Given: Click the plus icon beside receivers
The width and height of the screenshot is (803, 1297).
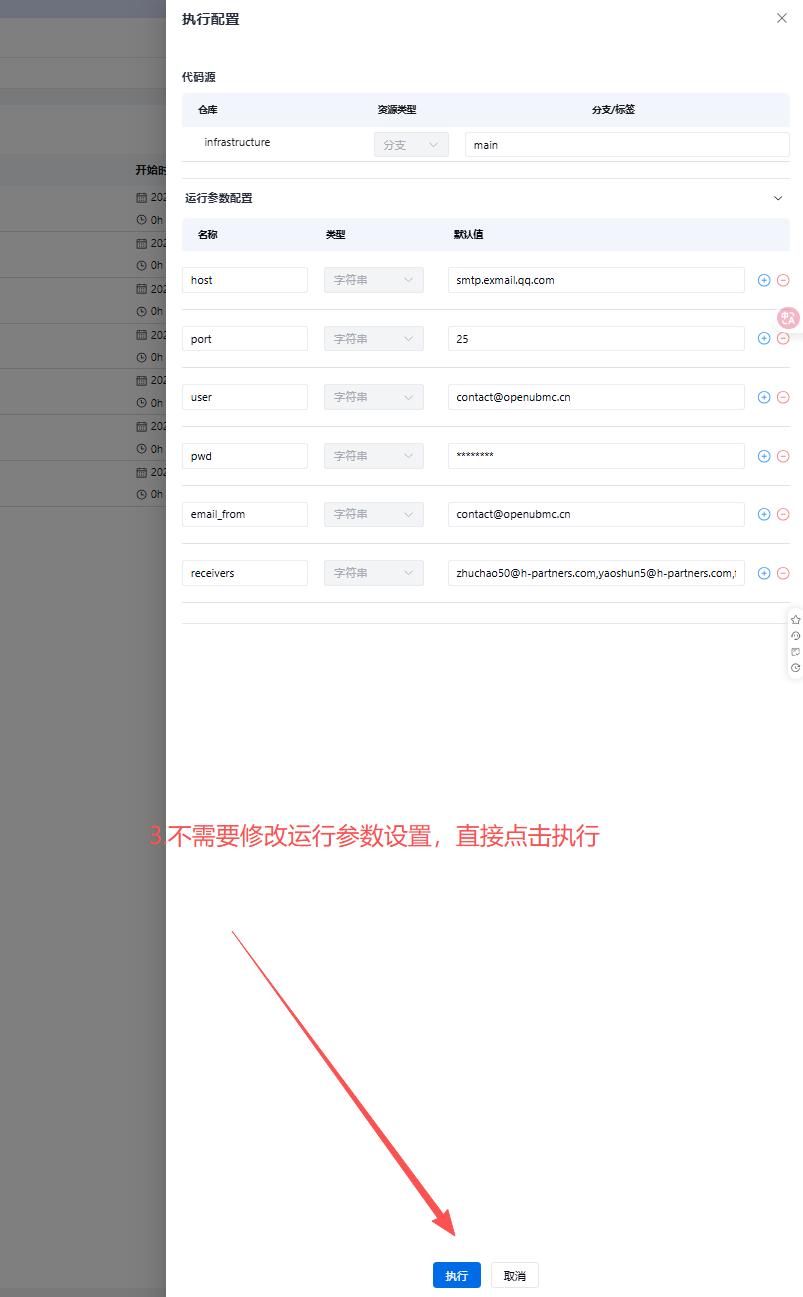Looking at the screenshot, I should (x=764, y=573).
